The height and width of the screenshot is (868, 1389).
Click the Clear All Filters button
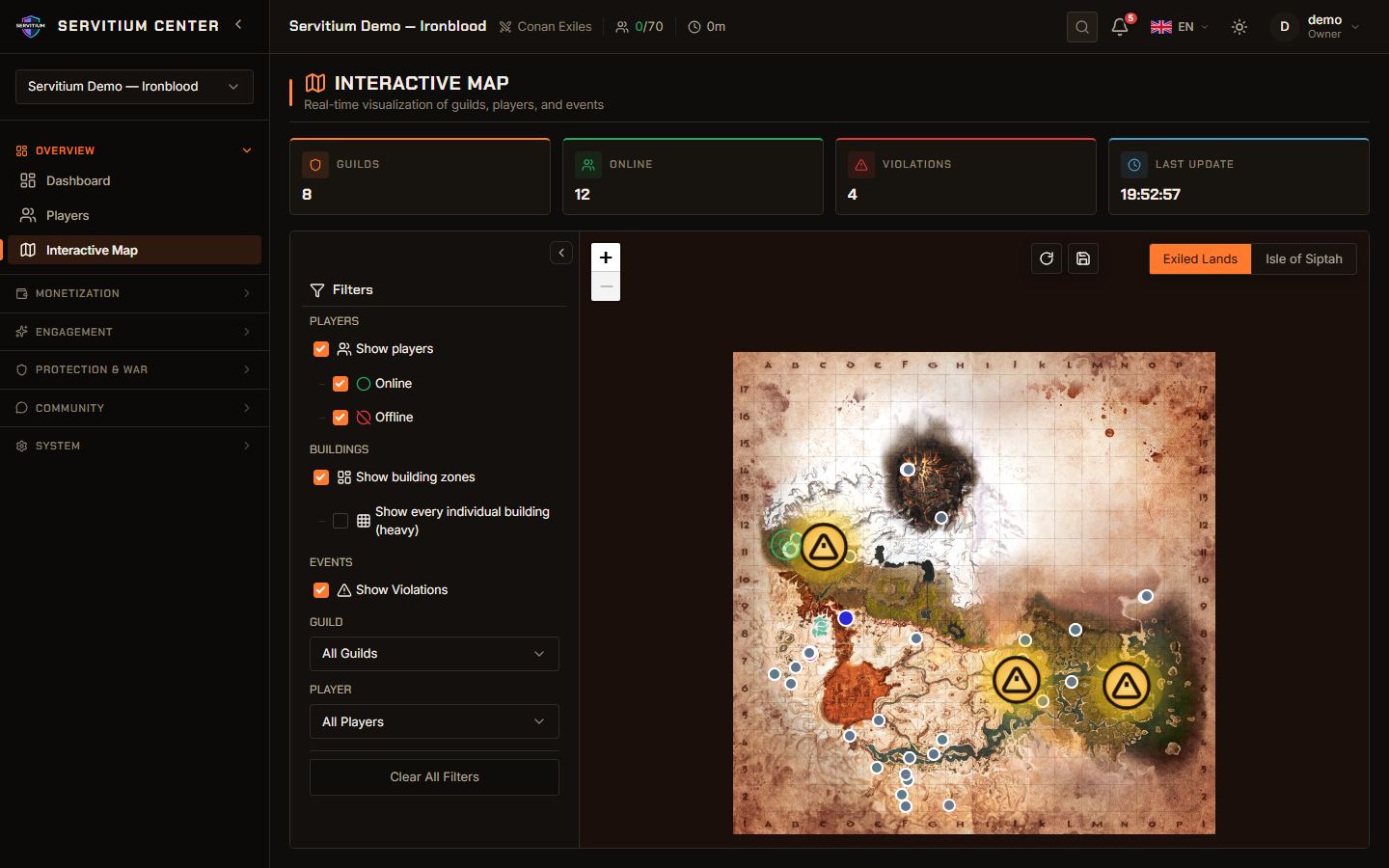(434, 777)
